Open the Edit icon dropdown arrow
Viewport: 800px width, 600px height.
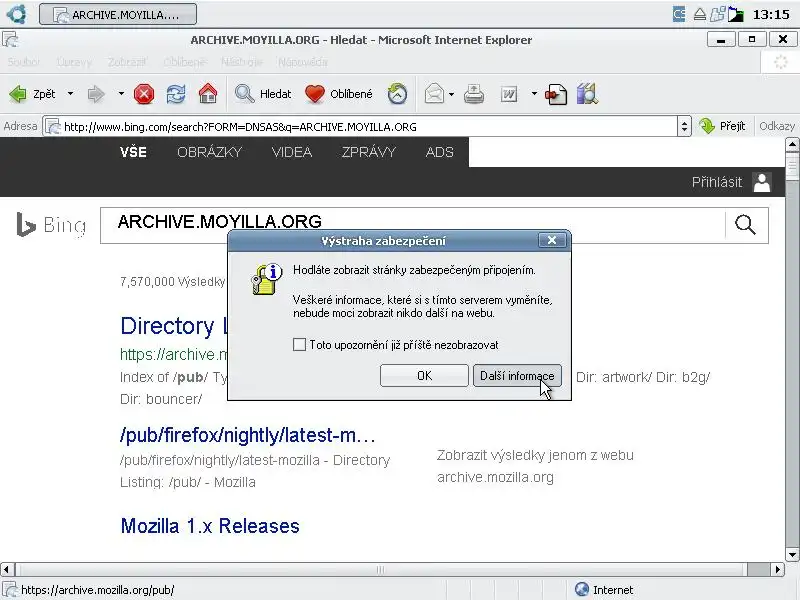point(534,94)
